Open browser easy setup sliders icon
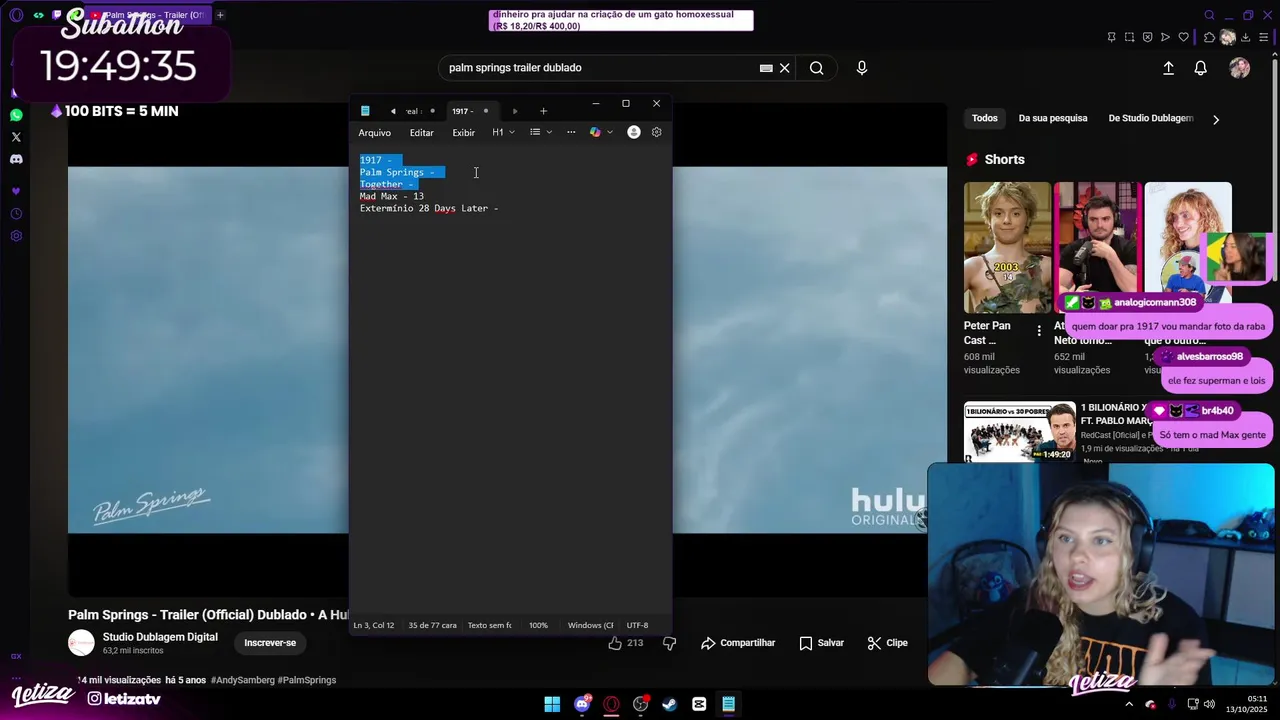The height and width of the screenshot is (720, 1280). click(x=1264, y=37)
